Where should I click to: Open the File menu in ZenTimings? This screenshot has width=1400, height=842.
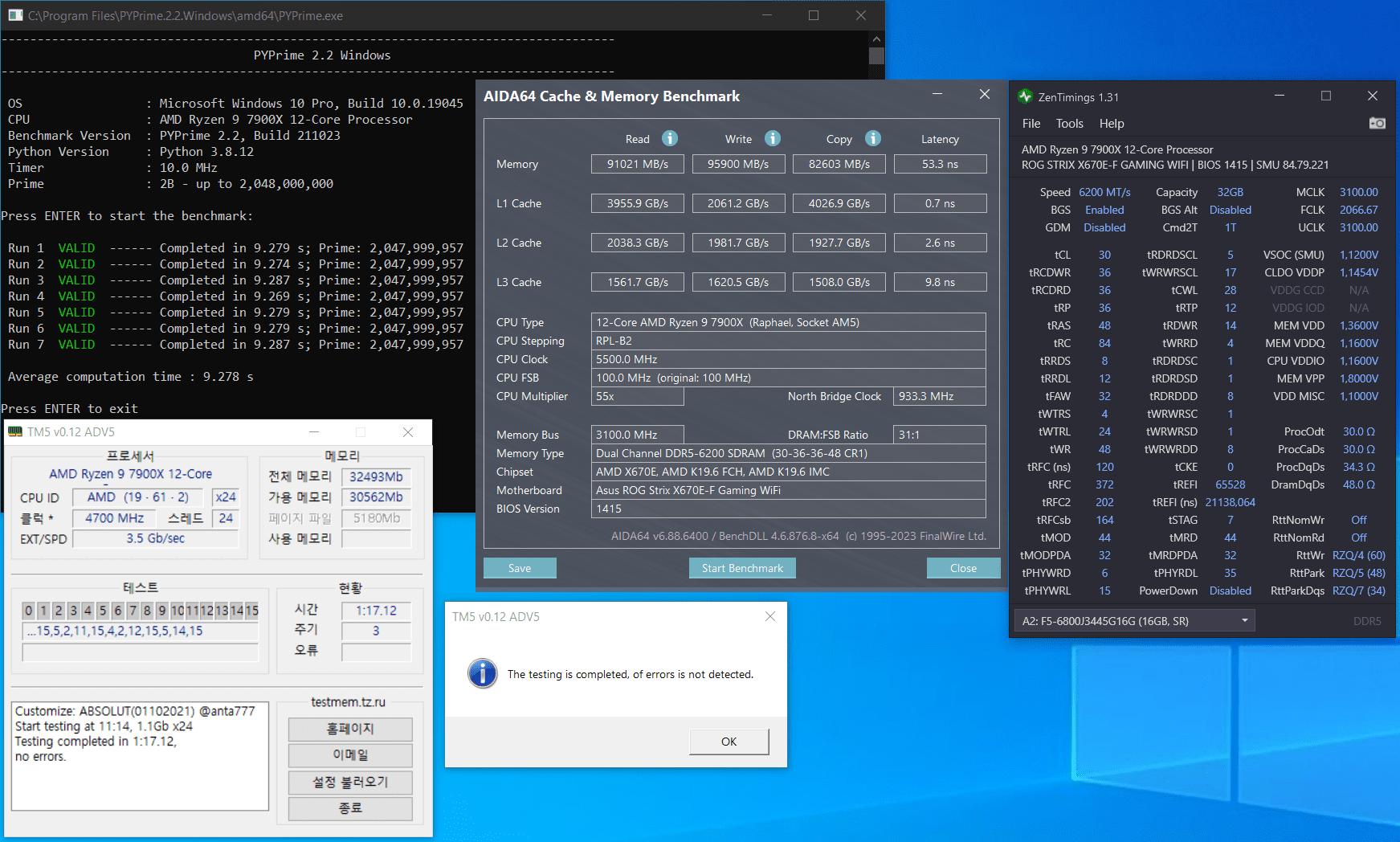[1031, 123]
